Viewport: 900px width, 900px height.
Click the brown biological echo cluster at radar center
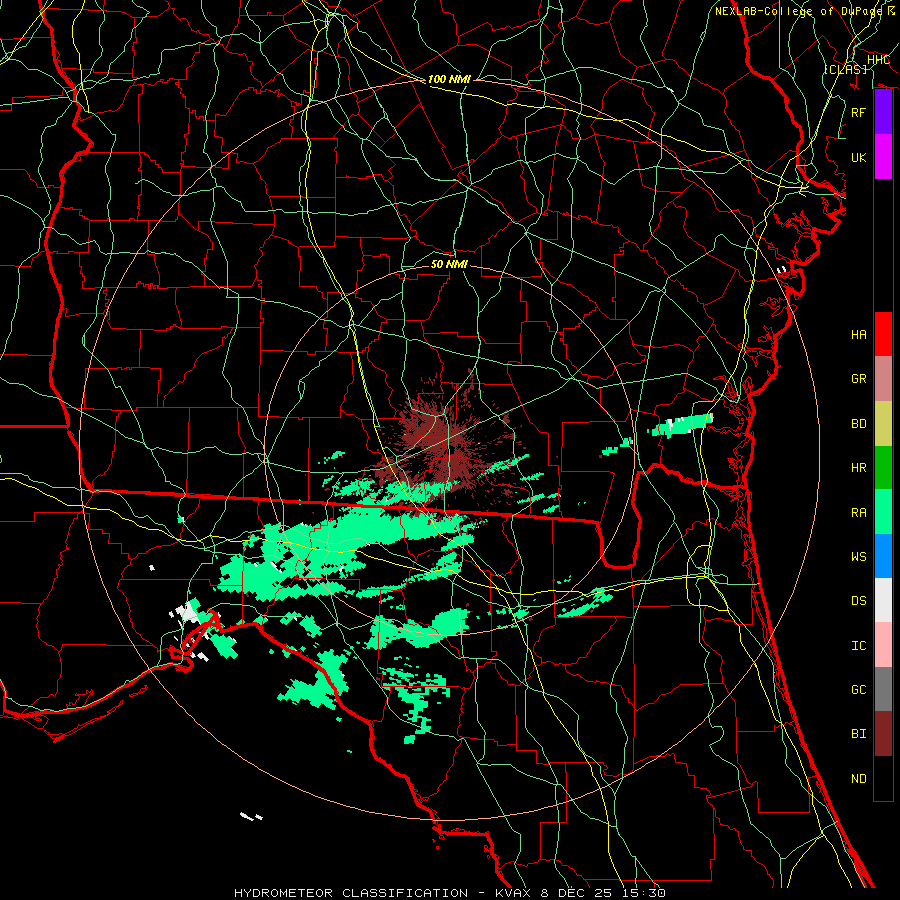448,439
